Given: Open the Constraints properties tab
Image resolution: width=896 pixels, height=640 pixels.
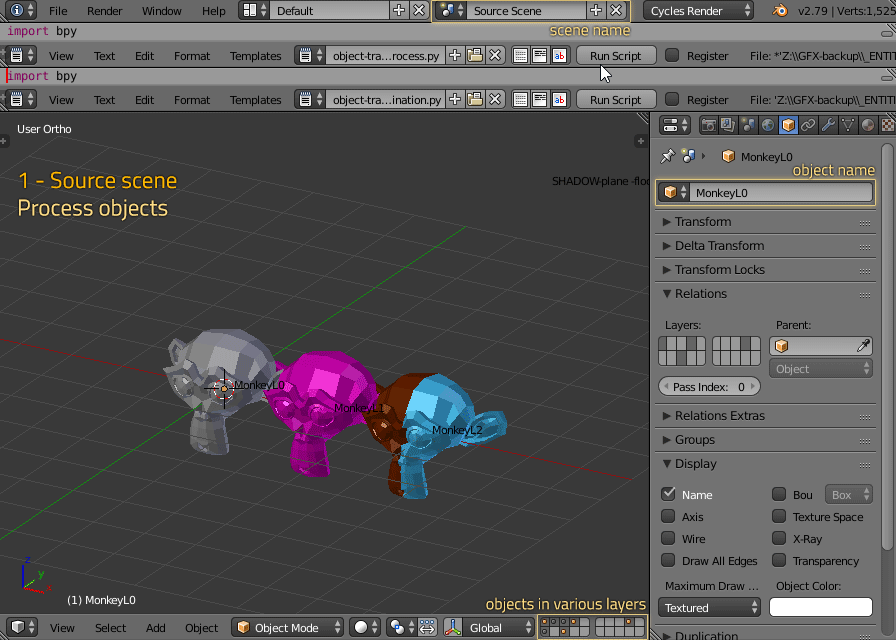Looking at the screenshot, I should [x=808, y=125].
